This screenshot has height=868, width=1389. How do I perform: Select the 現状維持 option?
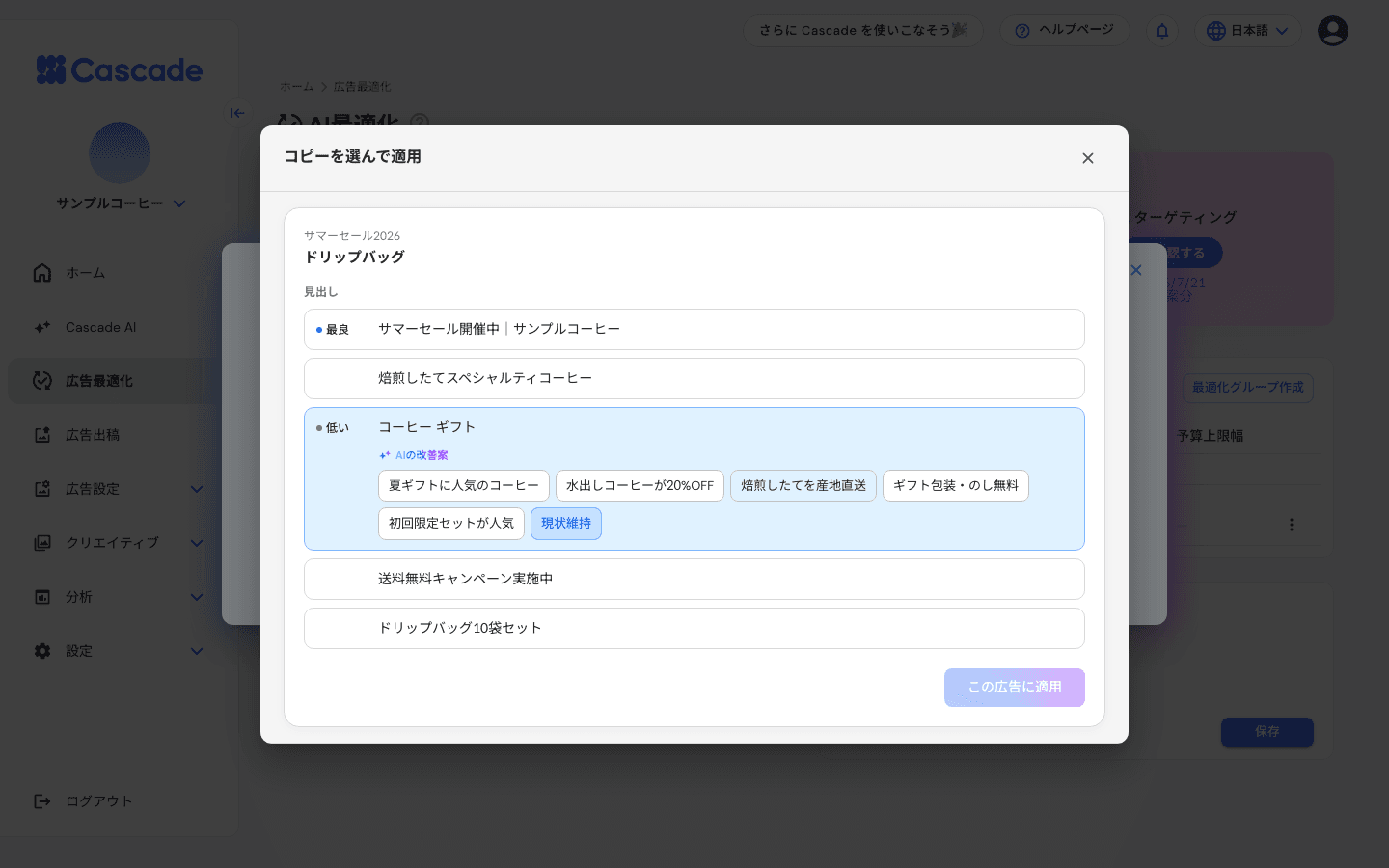[x=566, y=524]
